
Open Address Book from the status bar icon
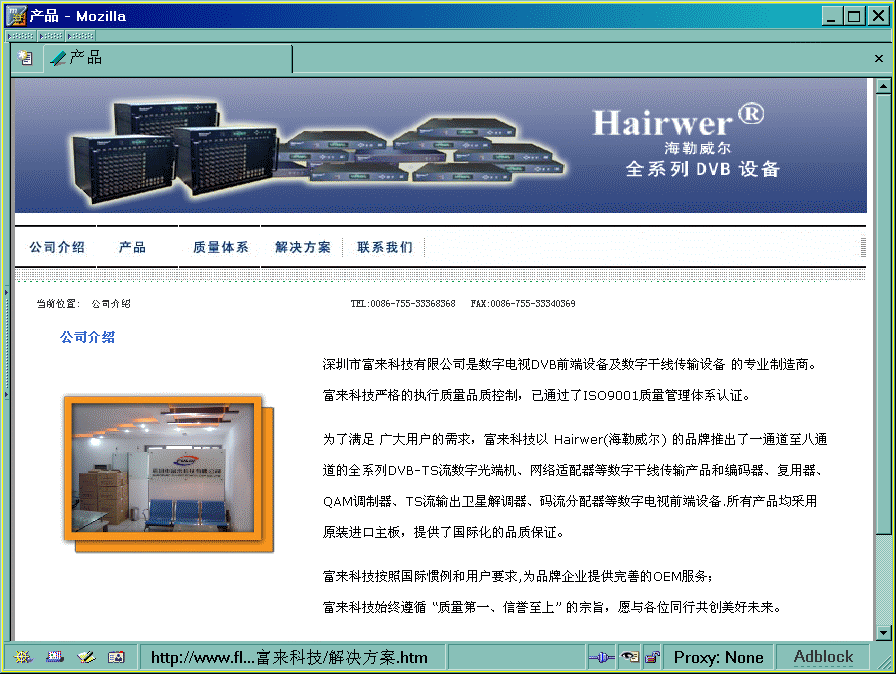(x=117, y=657)
